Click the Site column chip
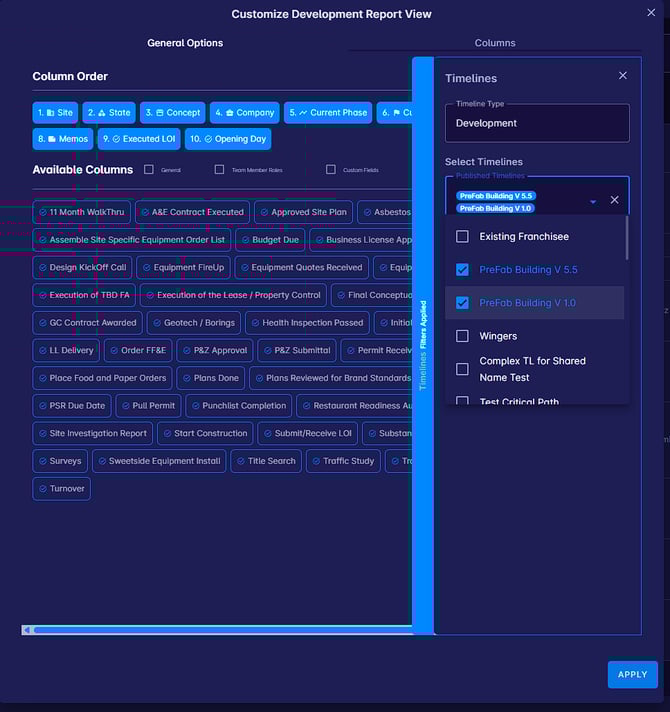This screenshot has width=670, height=712. pos(55,113)
